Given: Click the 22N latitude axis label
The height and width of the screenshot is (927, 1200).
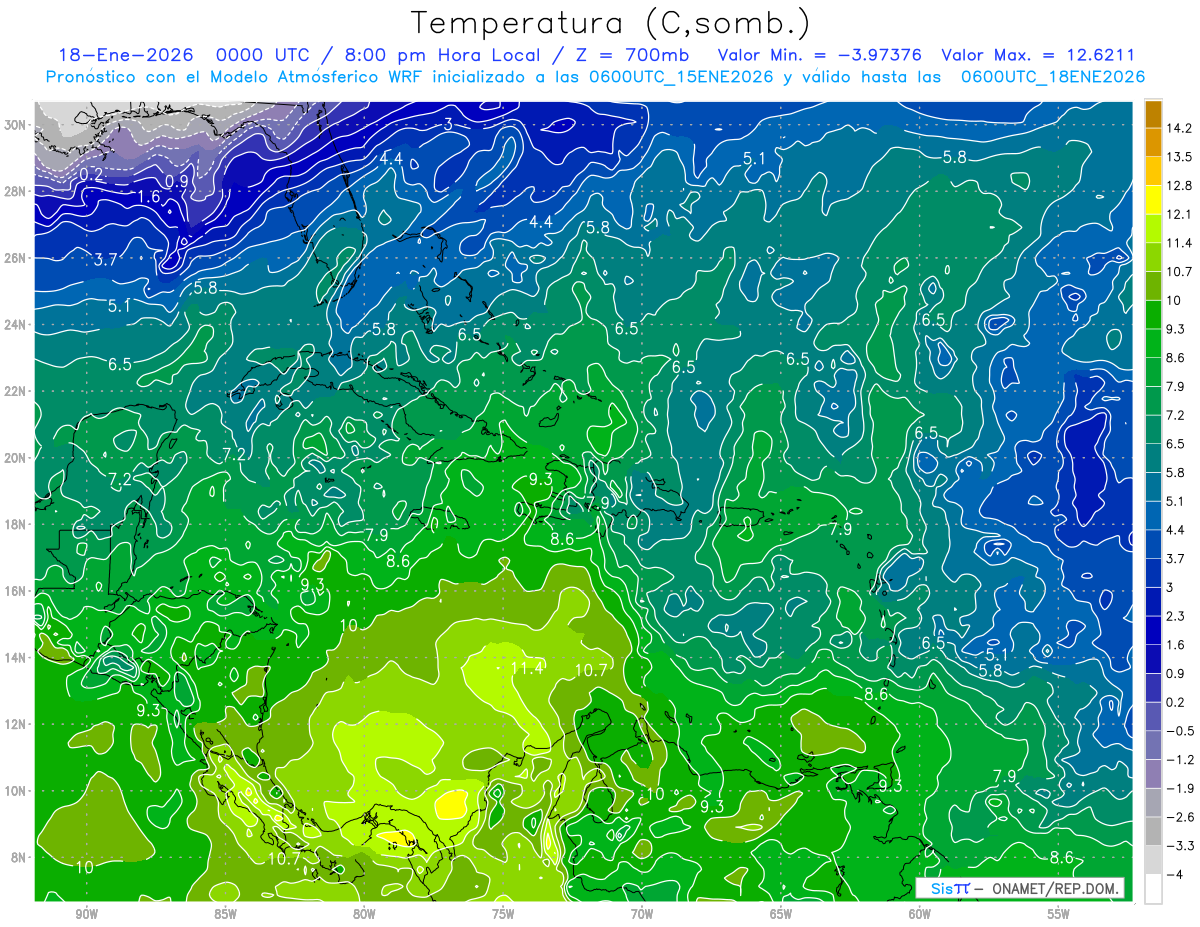Looking at the screenshot, I should coord(16,391).
